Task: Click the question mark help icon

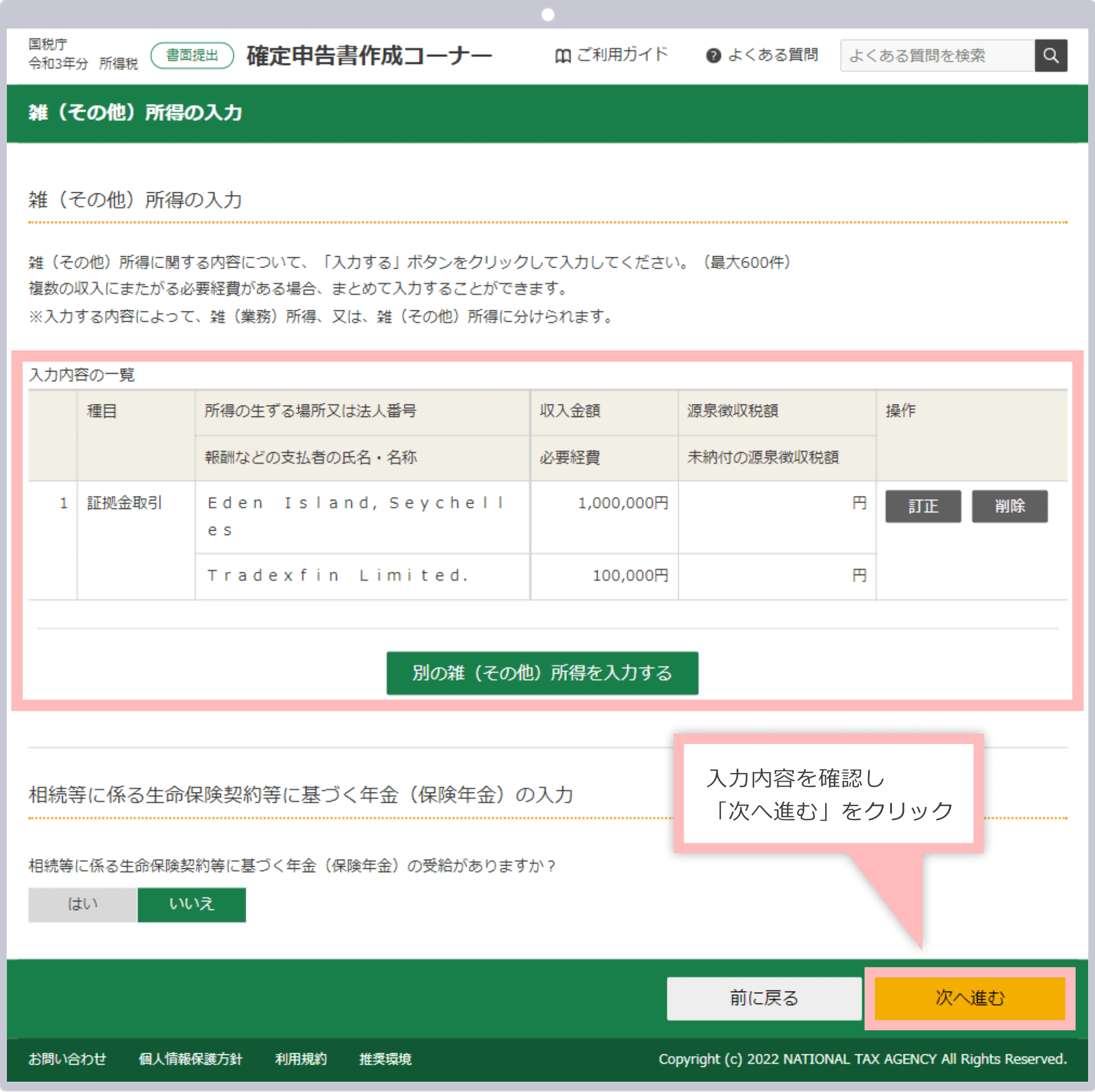Action: 713,55
